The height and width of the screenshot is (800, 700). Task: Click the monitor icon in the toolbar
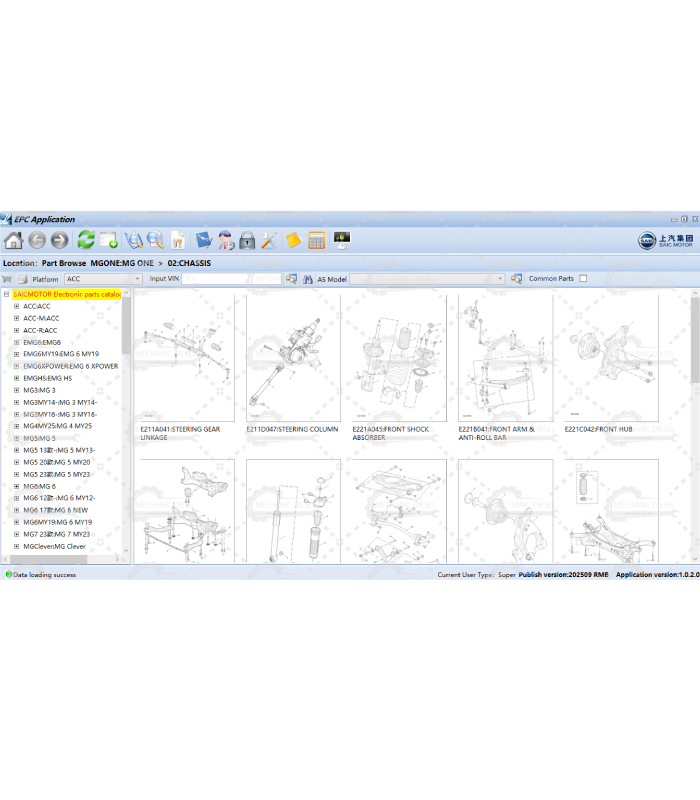tap(342, 240)
